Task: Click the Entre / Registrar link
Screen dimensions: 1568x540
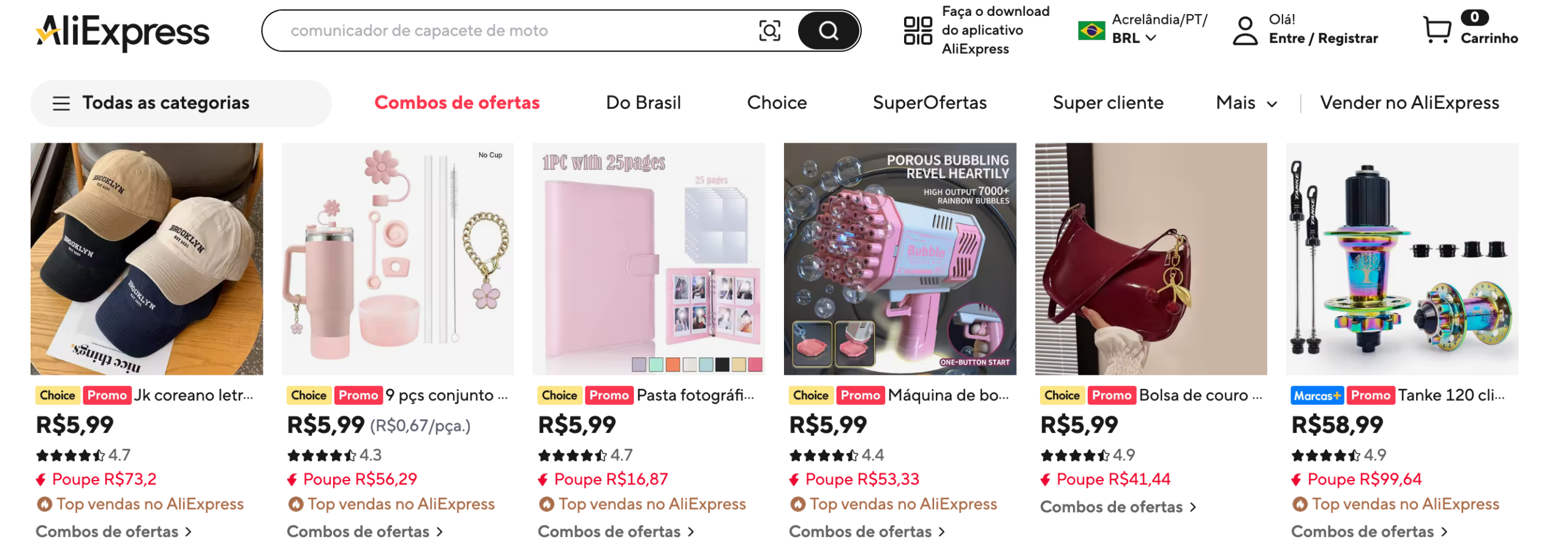Action: click(1322, 39)
